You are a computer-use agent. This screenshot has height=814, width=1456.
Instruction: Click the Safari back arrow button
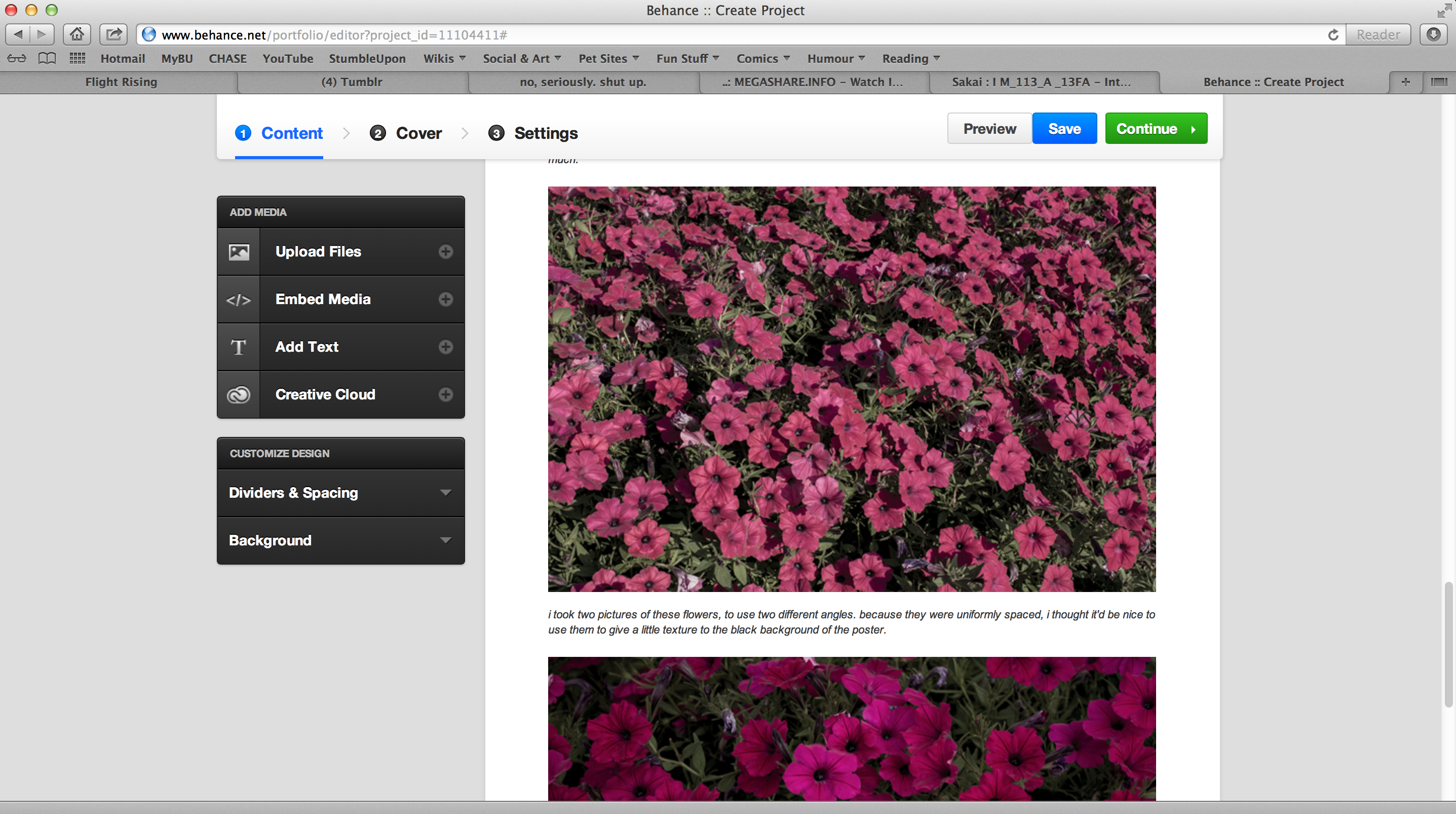point(18,34)
